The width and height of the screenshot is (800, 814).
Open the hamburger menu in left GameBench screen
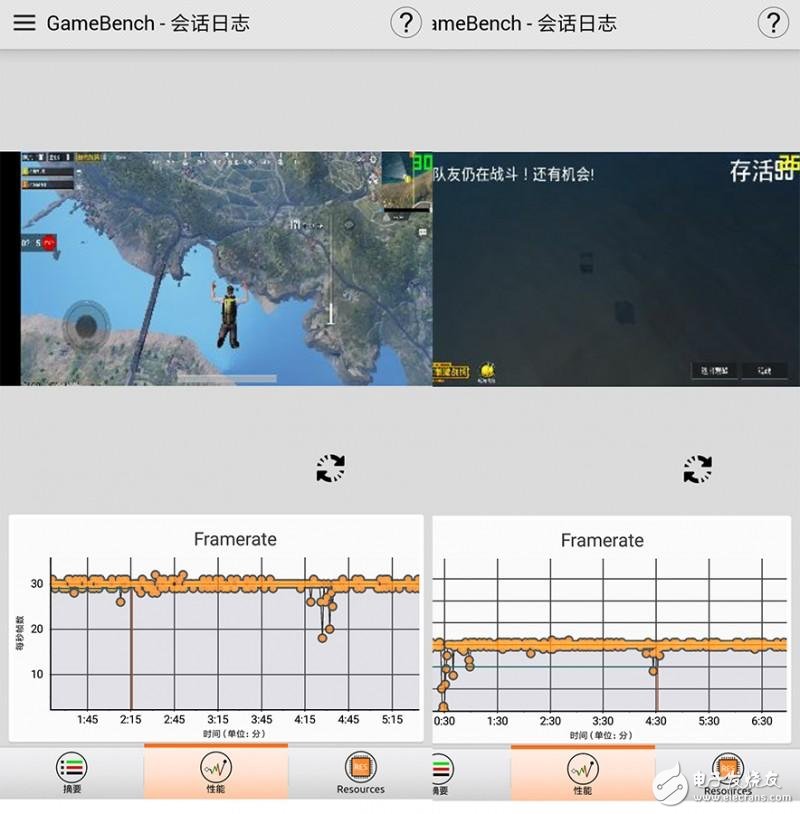tap(24, 23)
